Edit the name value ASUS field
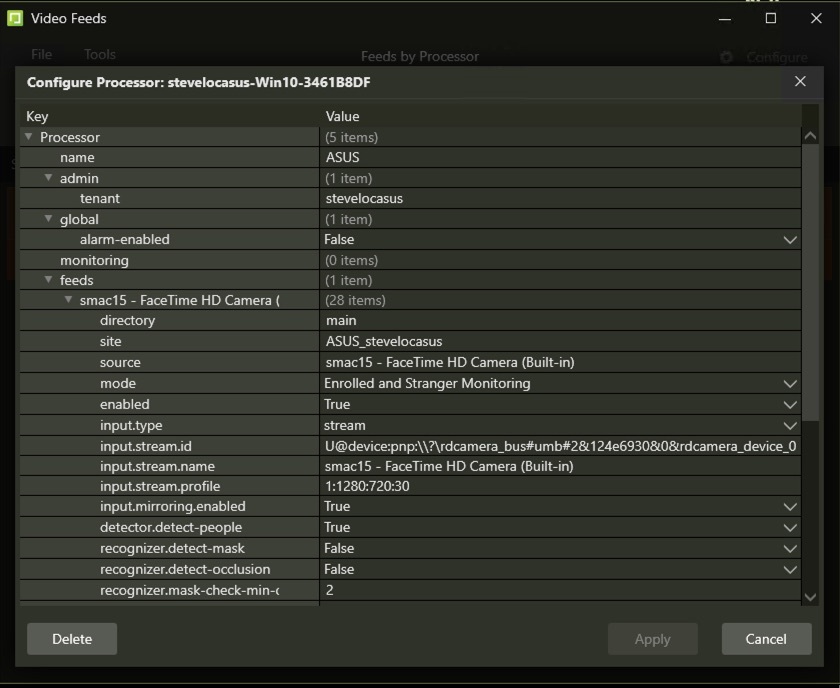Viewport: 840px width, 688px height. (x=560, y=158)
